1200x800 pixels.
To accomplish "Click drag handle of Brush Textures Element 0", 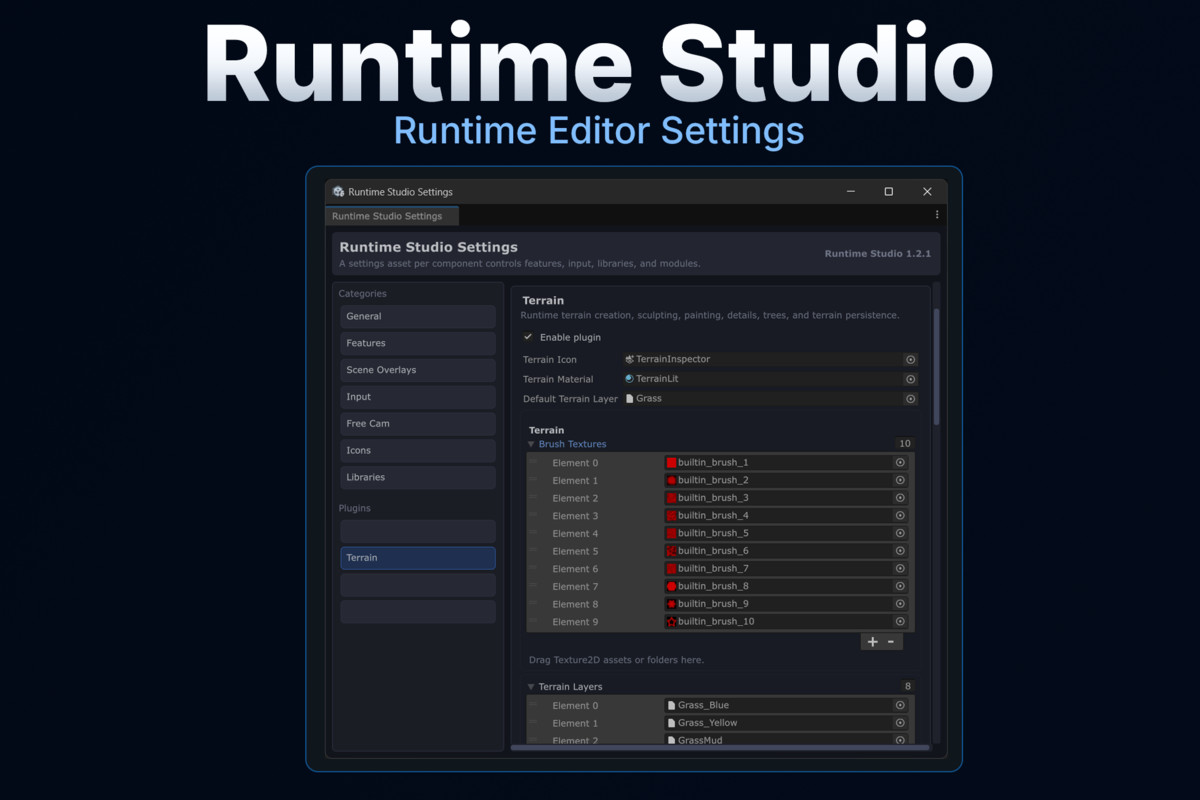I will pos(534,463).
